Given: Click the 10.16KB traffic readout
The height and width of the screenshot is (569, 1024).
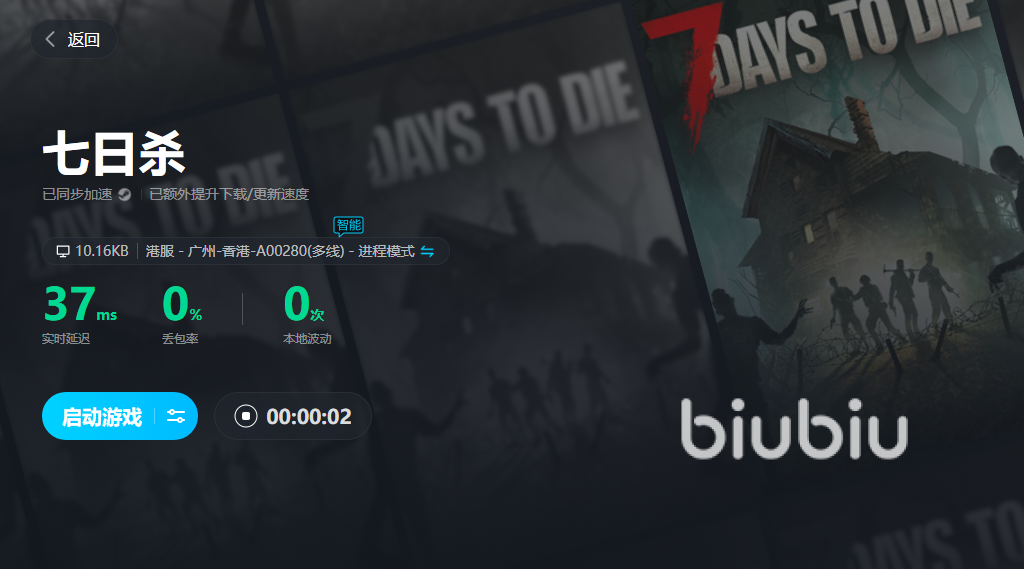Looking at the screenshot, I should pos(102,252).
